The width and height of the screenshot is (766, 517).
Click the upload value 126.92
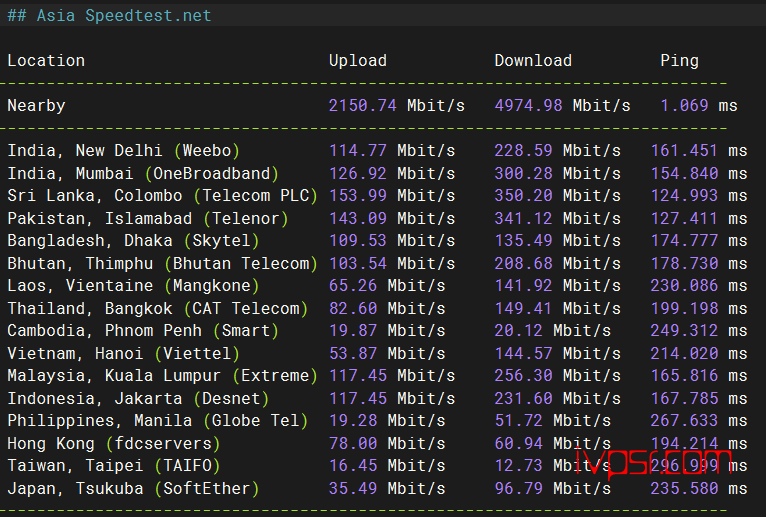(358, 173)
